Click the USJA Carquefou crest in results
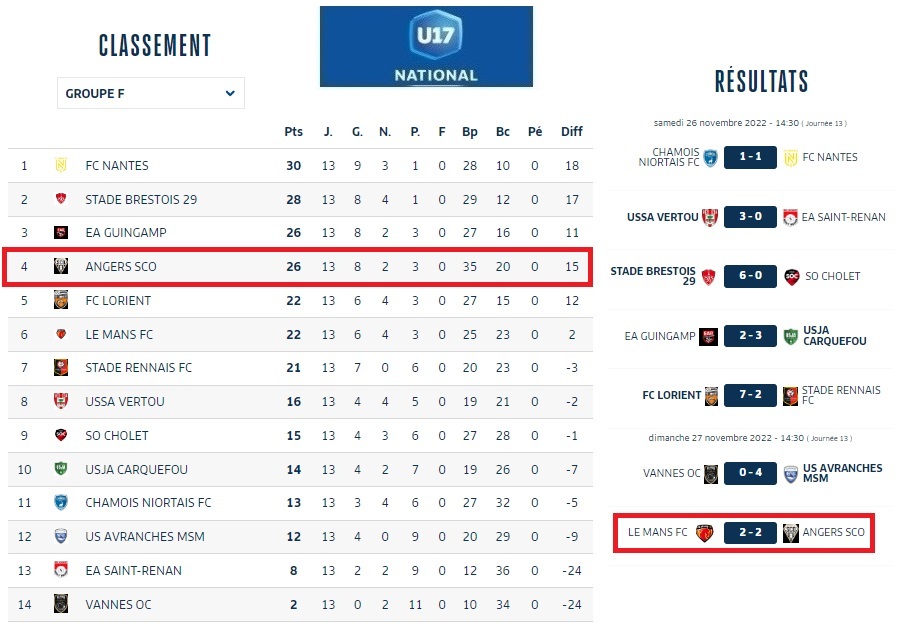 click(x=791, y=336)
